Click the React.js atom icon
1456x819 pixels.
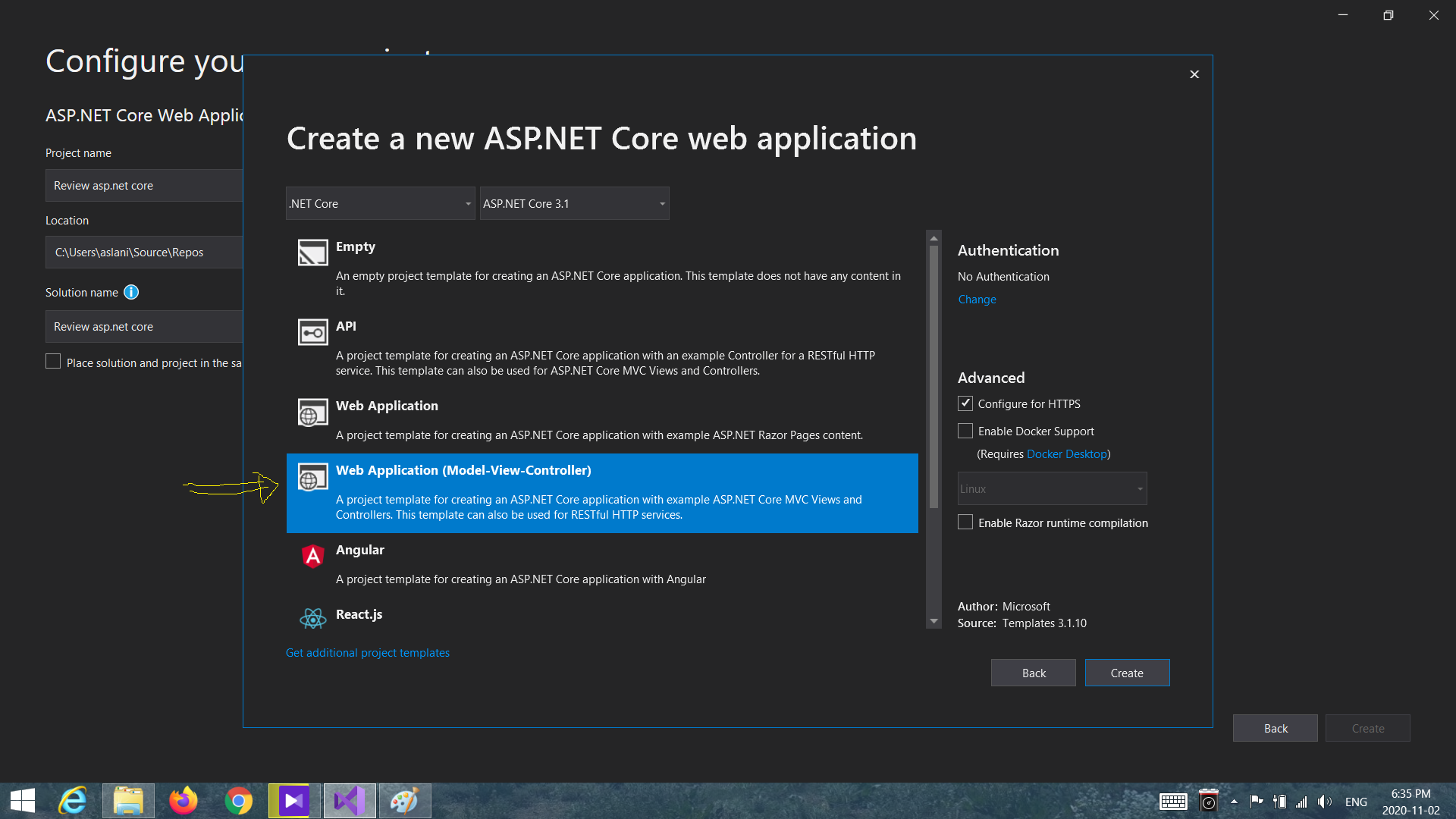pyautogui.click(x=312, y=619)
